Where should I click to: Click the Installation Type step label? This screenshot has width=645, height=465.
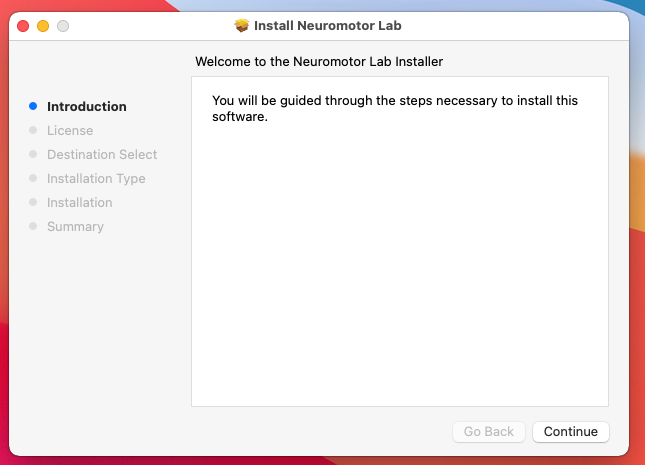96,179
